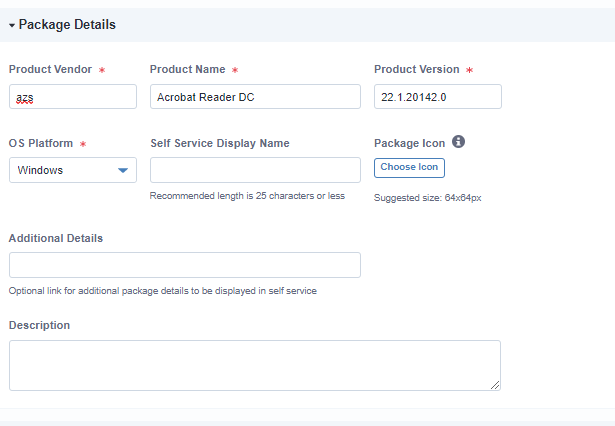Click the OS Platform label
Viewport: 615px width, 426px height.
coord(40,143)
